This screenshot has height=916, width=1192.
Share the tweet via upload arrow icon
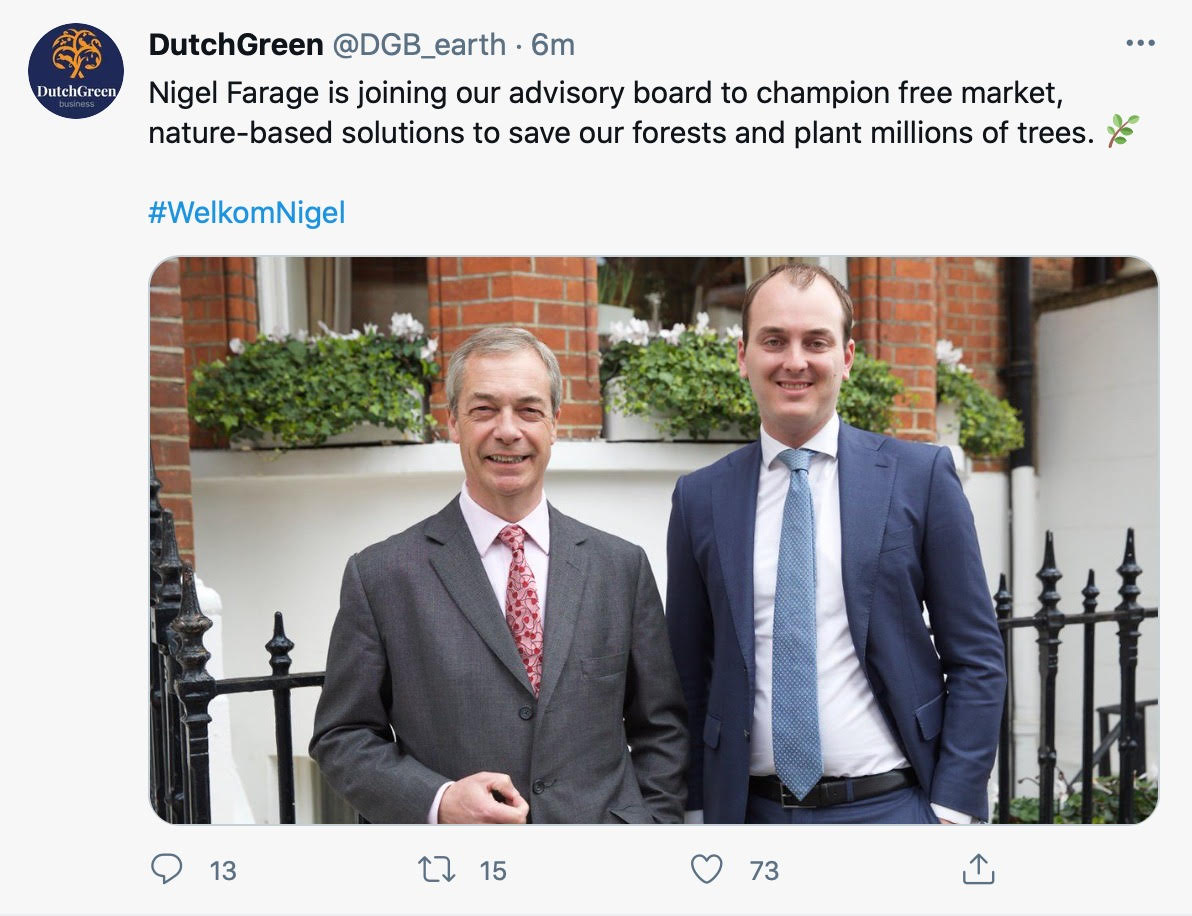click(978, 869)
